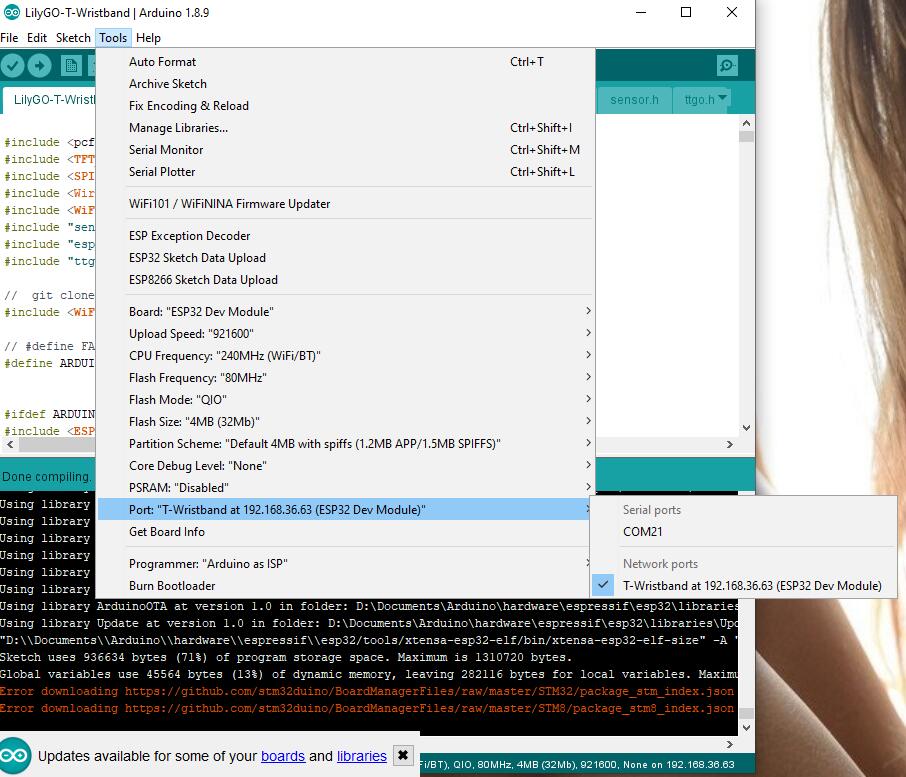906x777 pixels.
Task: Select Fix Encoding & Reload
Action: coord(346,105)
